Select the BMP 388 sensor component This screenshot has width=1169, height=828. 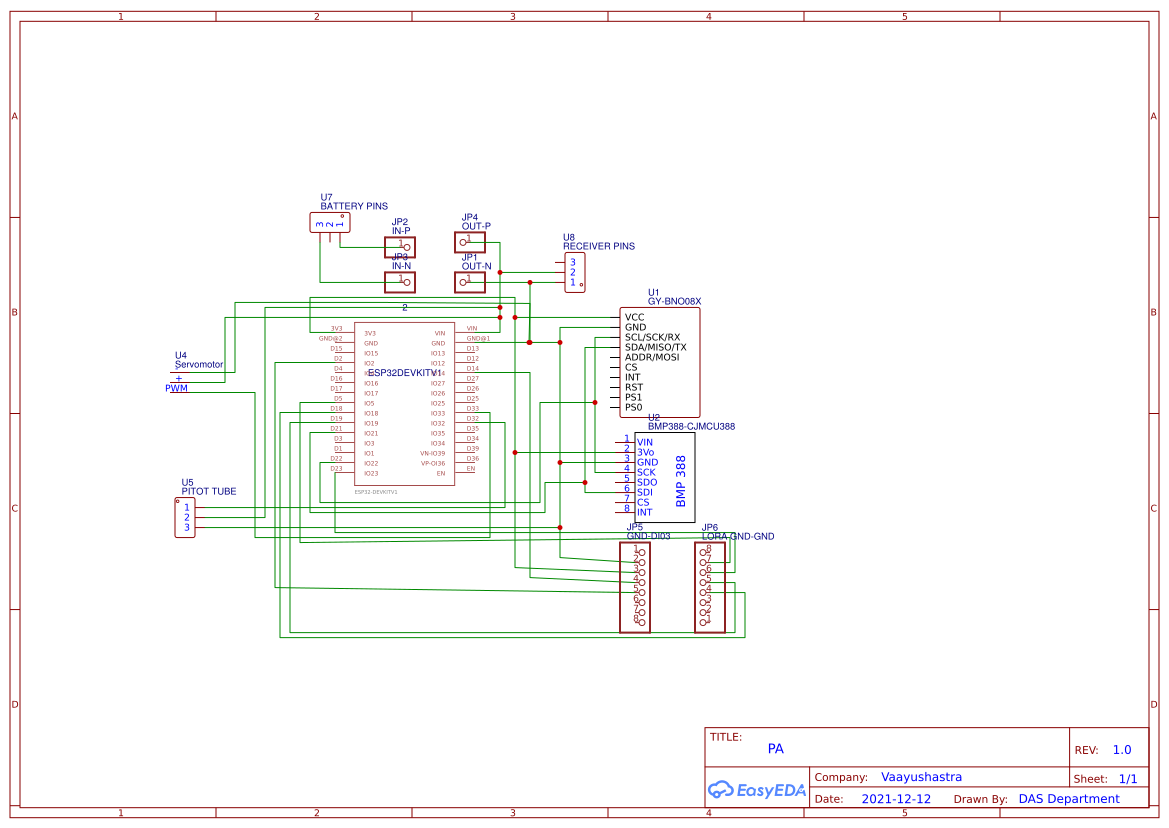[664, 477]
